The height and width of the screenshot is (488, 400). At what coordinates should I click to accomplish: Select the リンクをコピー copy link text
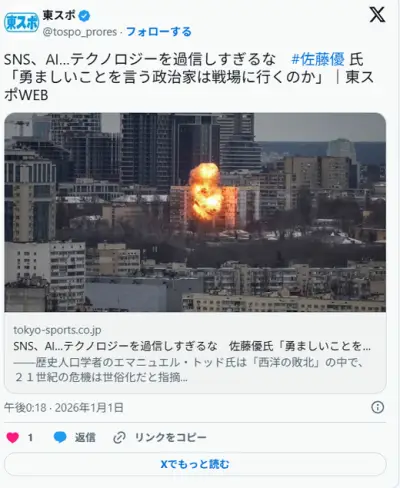click(x=171, y=437)
